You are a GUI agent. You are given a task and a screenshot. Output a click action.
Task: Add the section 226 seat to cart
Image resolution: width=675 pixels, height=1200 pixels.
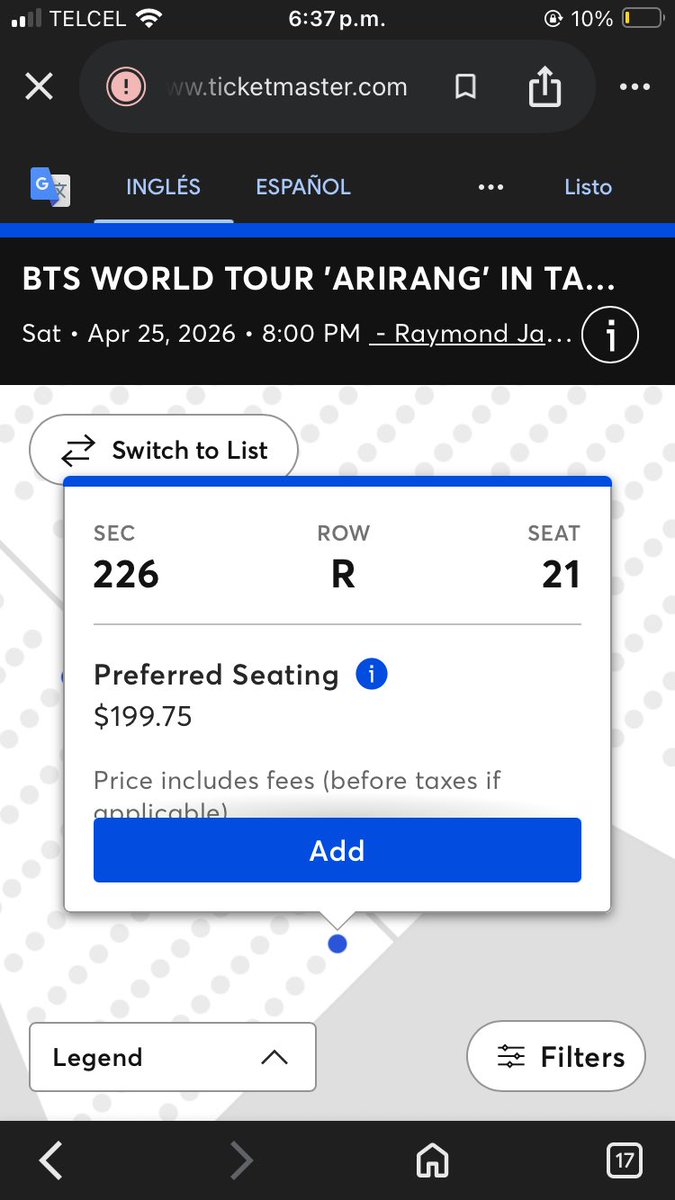[337, 850]
